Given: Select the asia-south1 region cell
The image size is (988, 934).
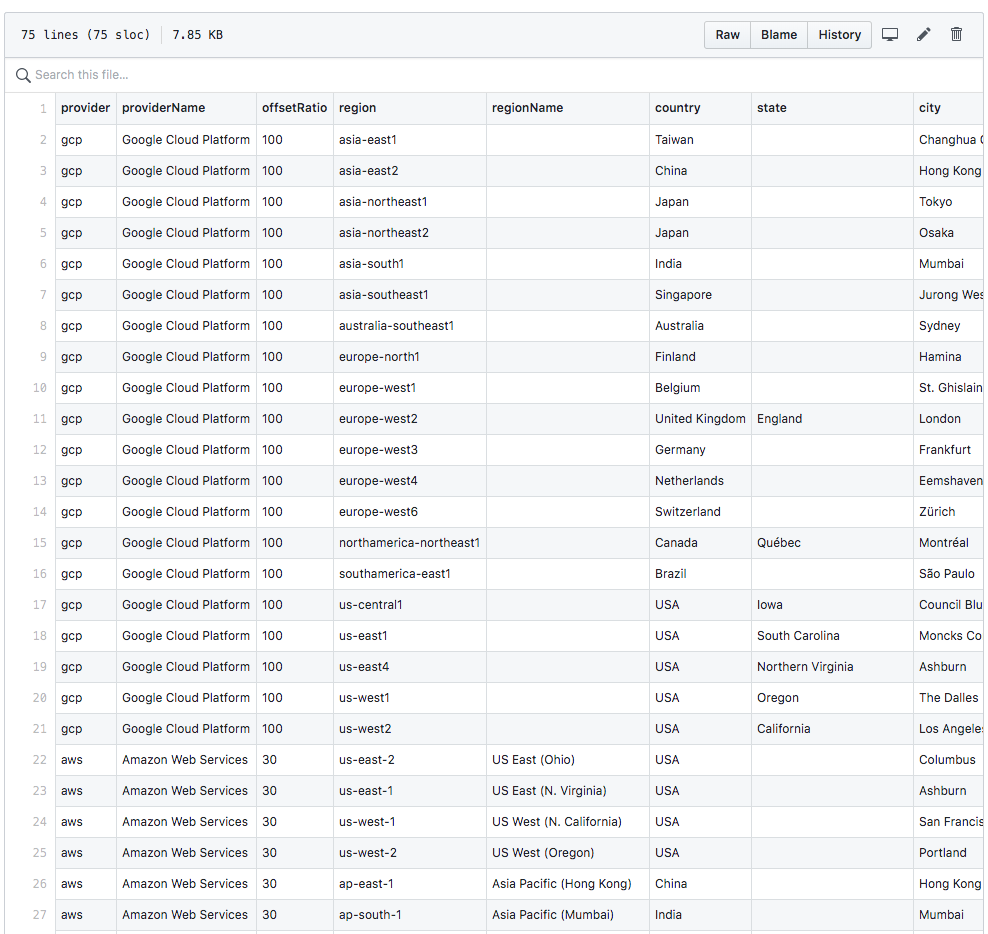Looking at the screenshot, I should point(410,264).
